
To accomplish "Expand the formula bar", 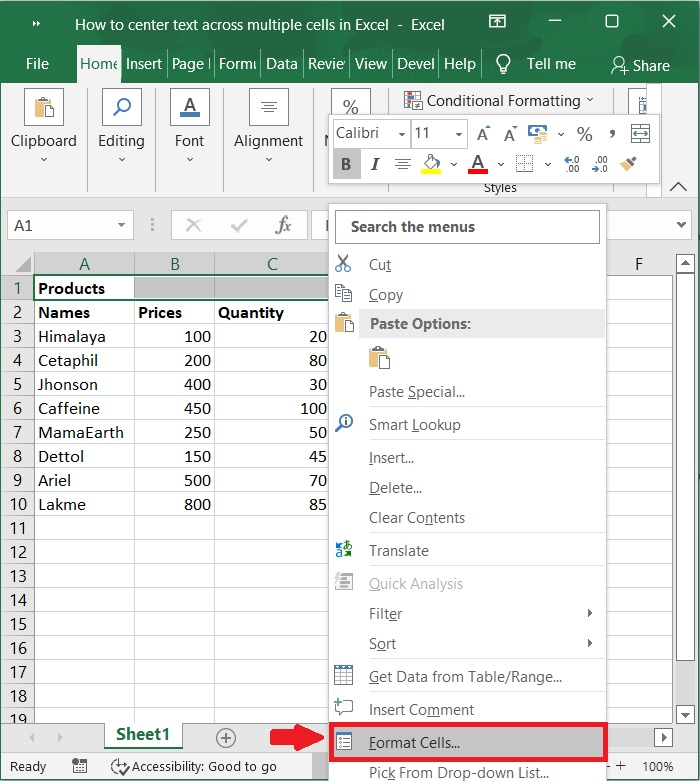I will (682, 225).
